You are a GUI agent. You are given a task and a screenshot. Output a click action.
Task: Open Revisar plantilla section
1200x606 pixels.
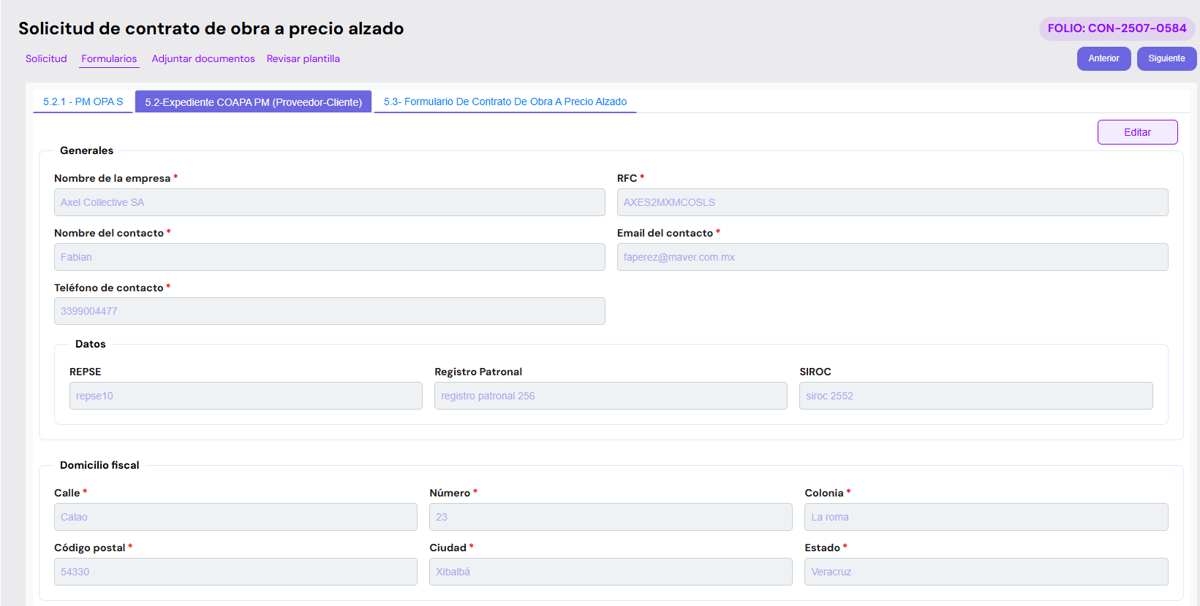(303, 59)
